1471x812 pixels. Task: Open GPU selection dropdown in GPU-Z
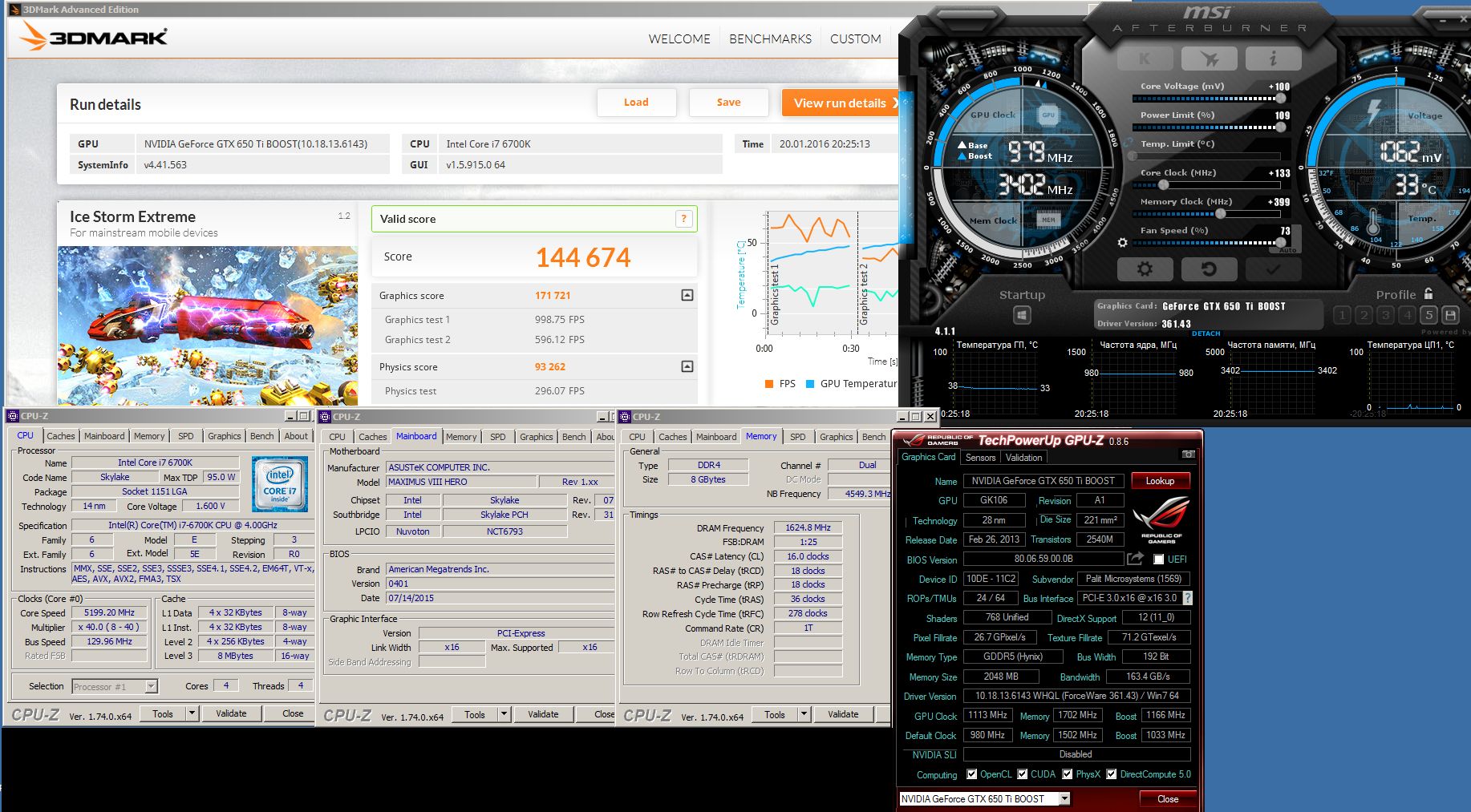[1064, 799]
